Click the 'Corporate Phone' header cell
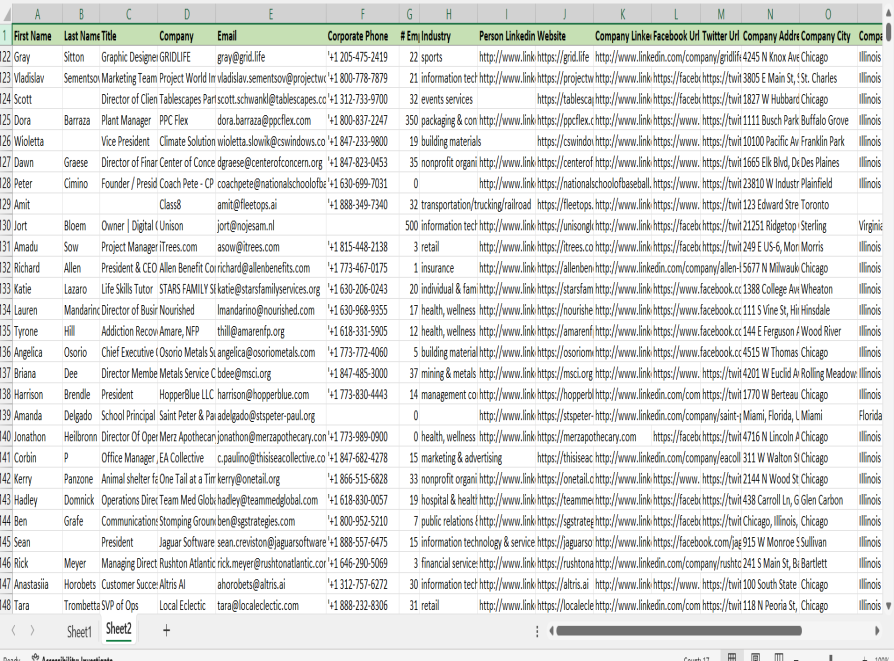The image size is (894, 661). pyautogui.click(x=362, y=36)
